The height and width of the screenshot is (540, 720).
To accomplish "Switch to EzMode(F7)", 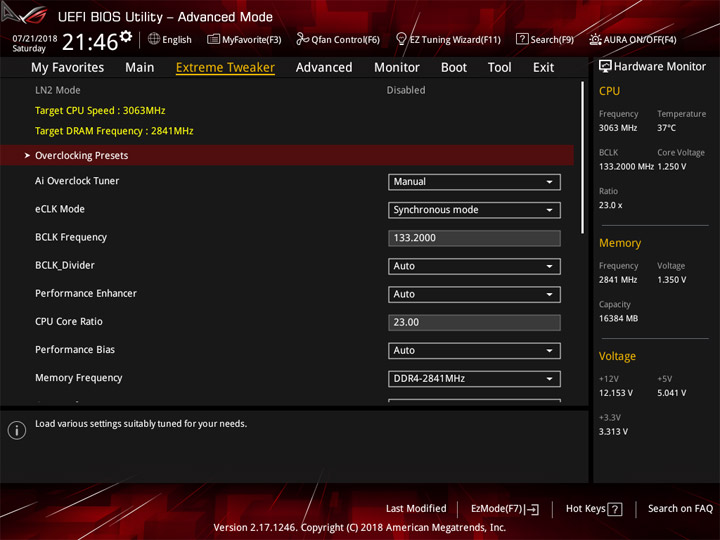I will pyautogui.click(x=505, y=509).
